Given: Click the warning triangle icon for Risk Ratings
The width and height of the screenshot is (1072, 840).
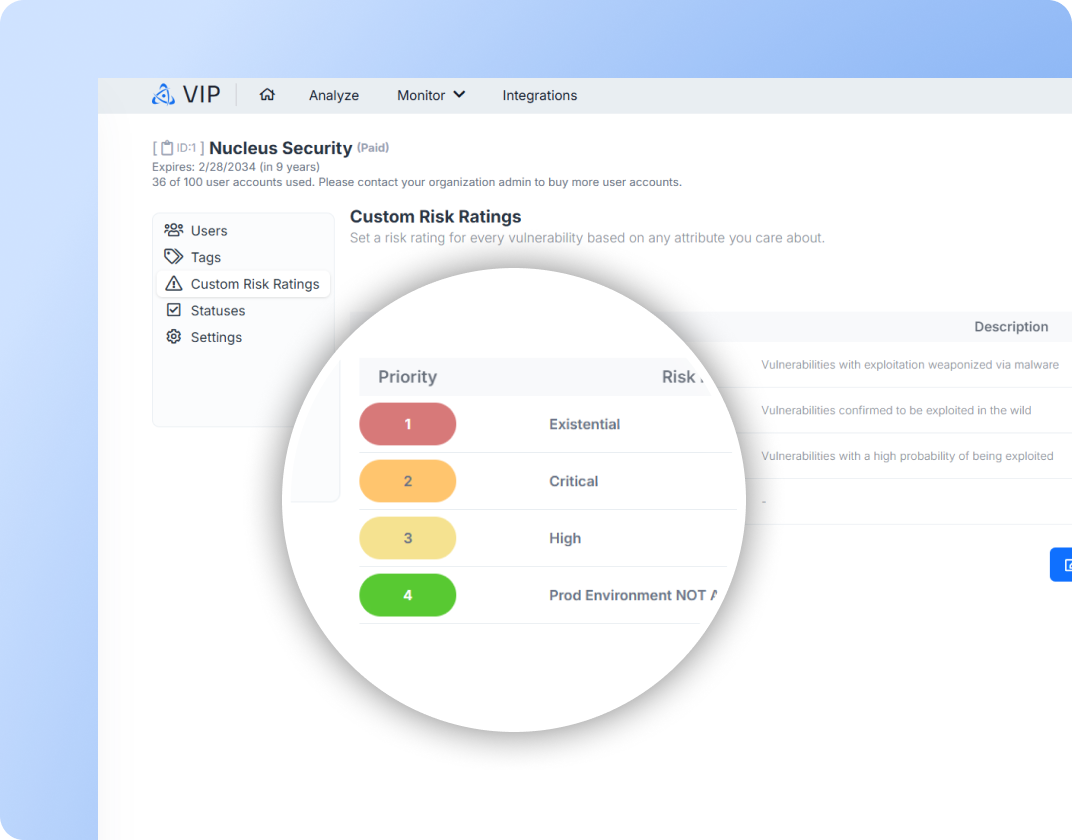Looking at the screenshot, I should pyautogui.click(x=174, y=283).
